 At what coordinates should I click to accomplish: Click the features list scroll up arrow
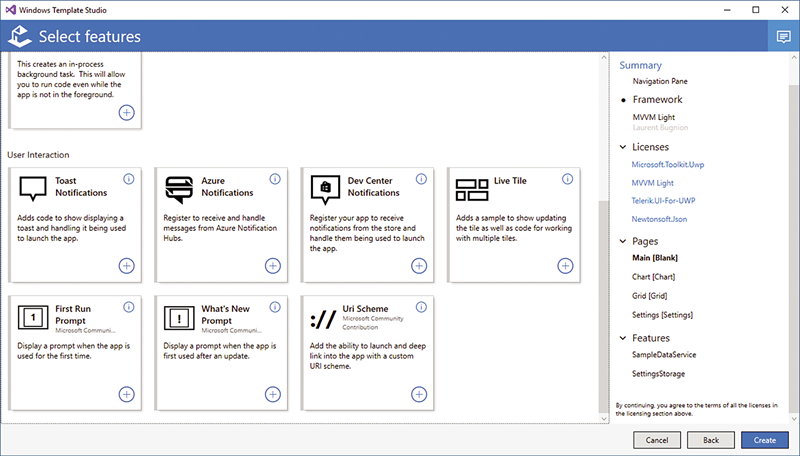point(604,57)
